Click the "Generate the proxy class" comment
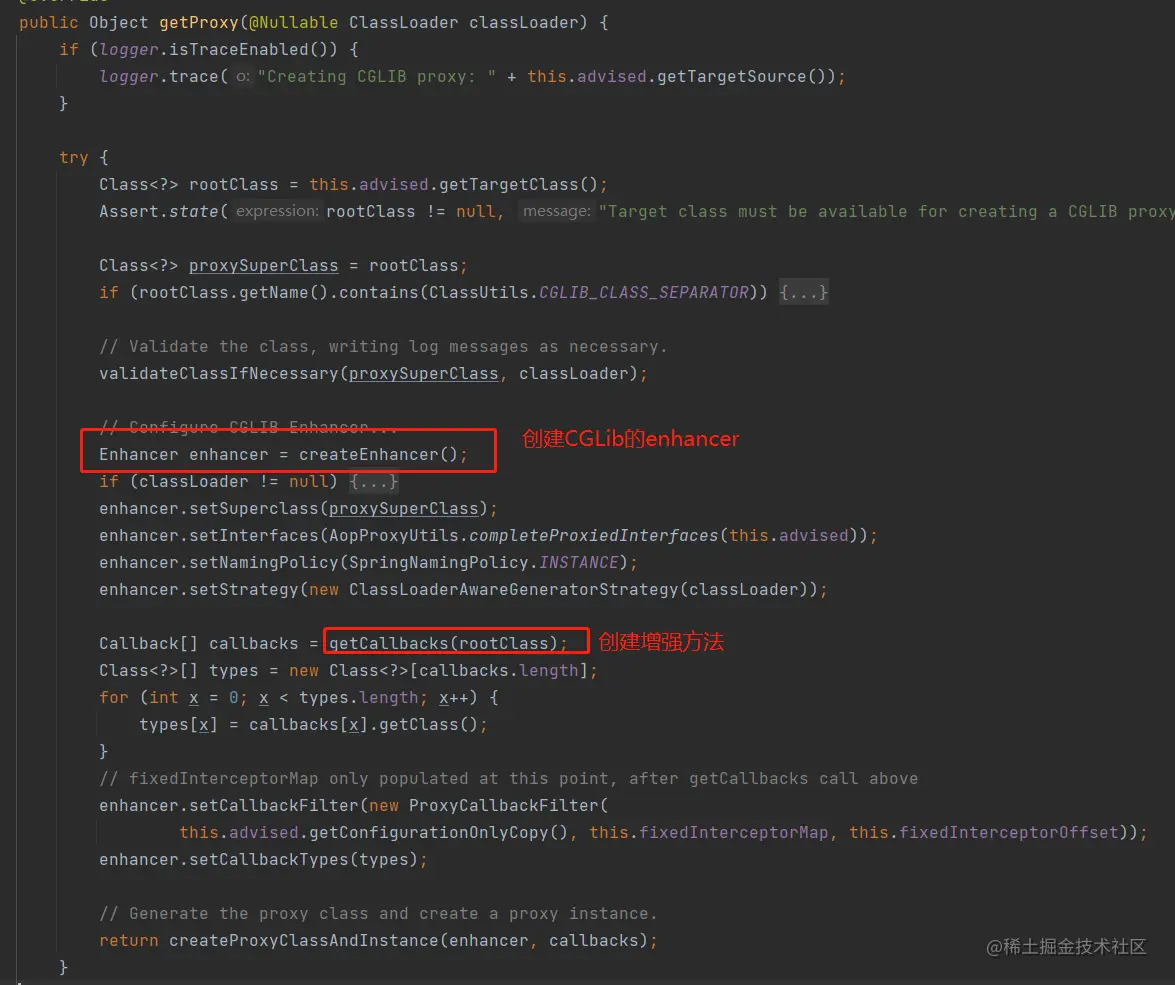This screenshot has width=1175, height=985. tap(378, 913)
